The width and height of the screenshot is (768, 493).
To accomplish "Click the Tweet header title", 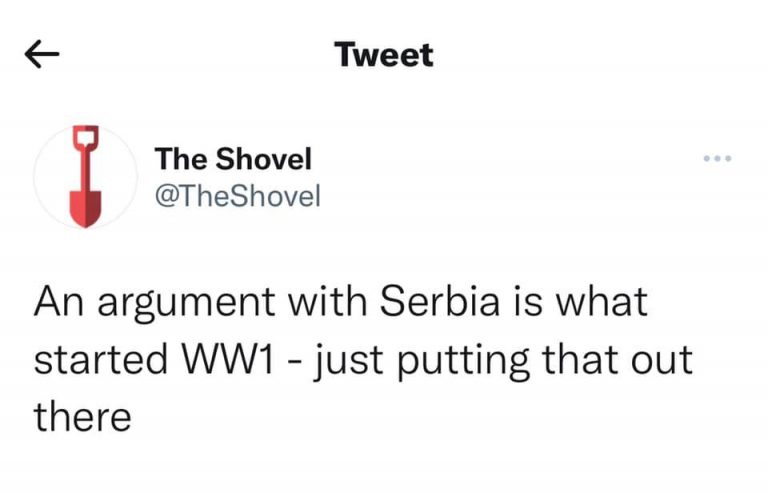I will 384,54.
